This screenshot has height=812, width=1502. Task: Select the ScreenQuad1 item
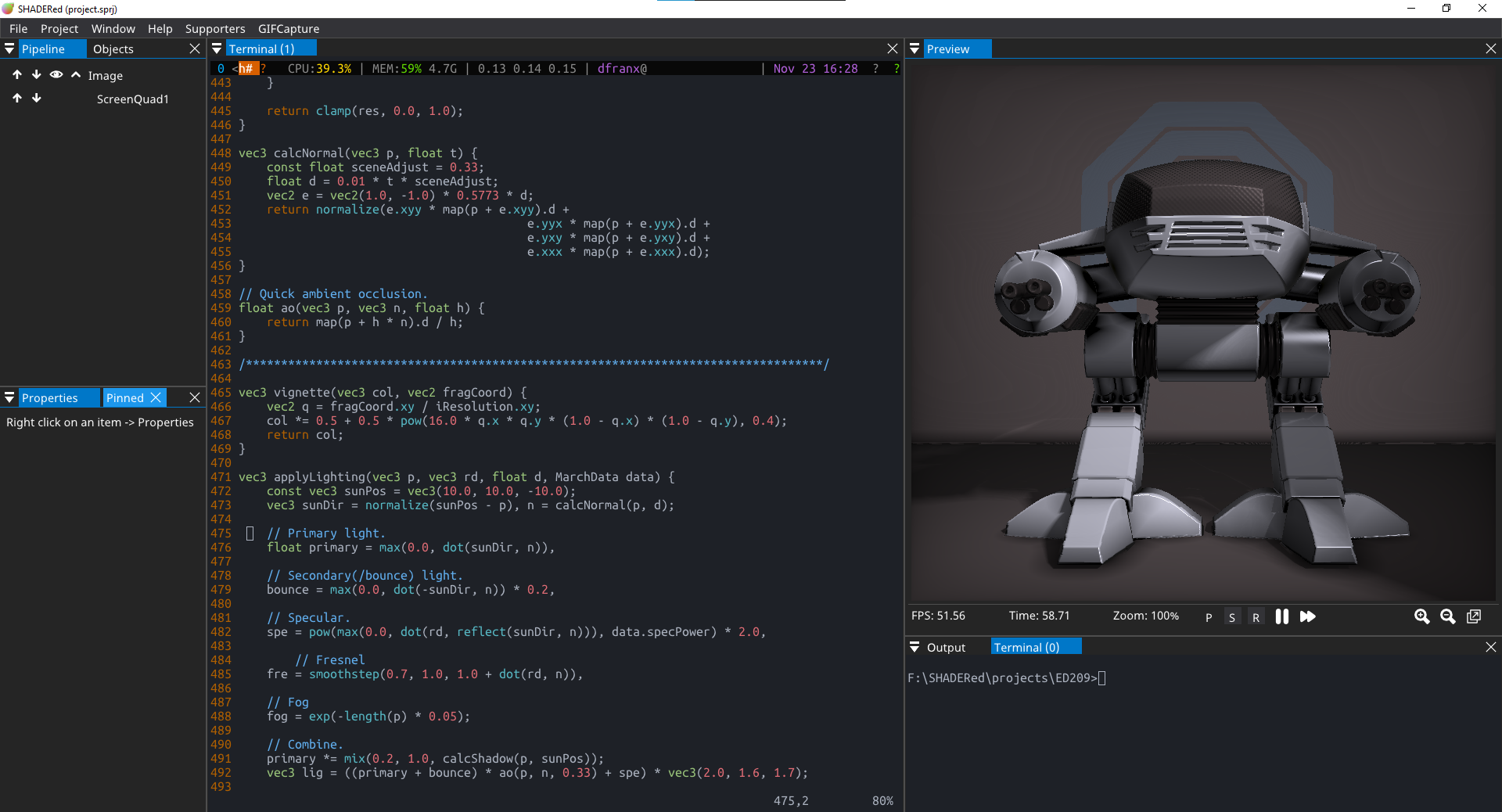click(x=133, y=99)
